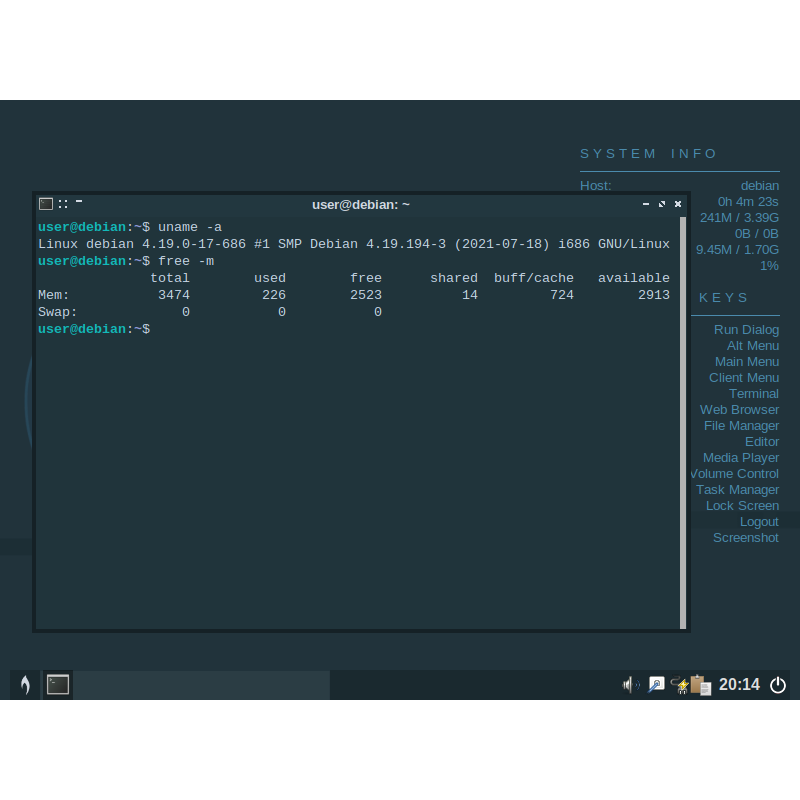Click the Logout link in the KEYS list
This screenshot has width=800, height=800.
(759, 521)
